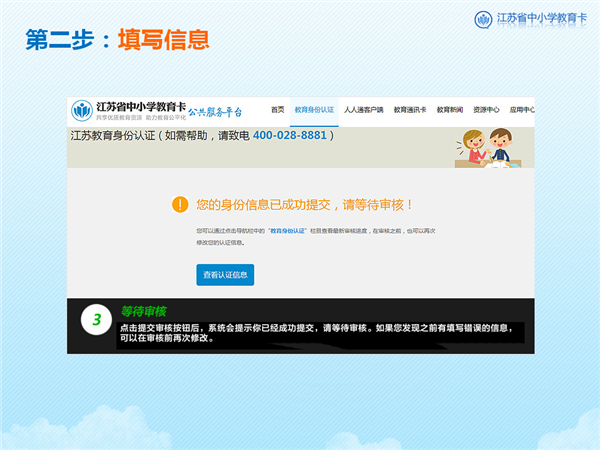Click the 共享优质教育资源 tagline under the logo
600x450 pixels.
click(119, 117)
